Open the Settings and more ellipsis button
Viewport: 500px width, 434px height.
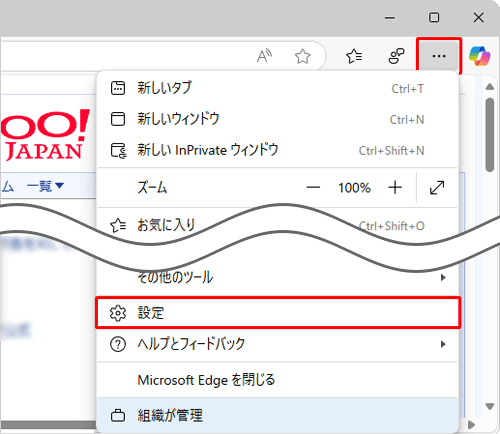pos(439,56)
